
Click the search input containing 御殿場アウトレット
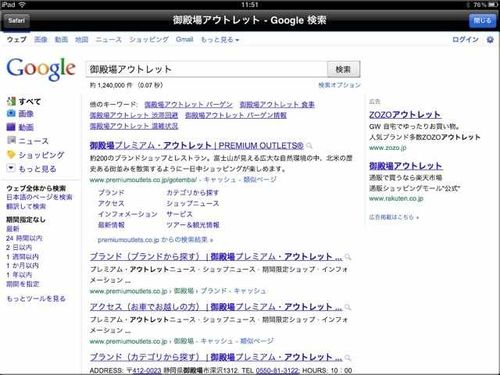coord(207,69)
